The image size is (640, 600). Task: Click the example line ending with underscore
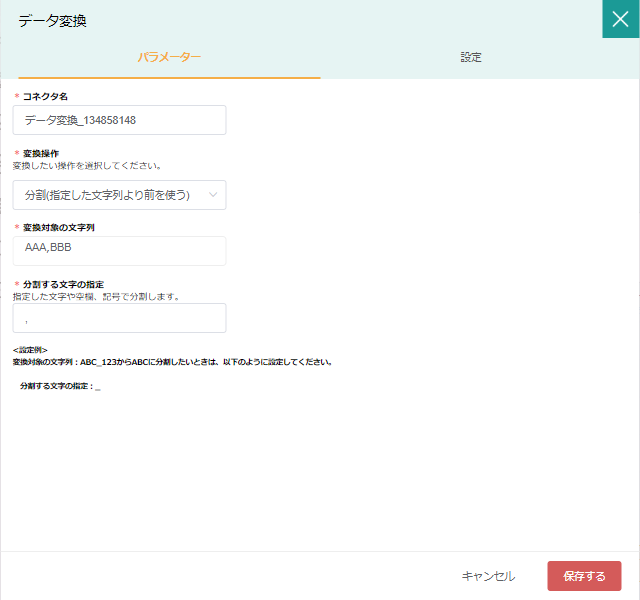point(60,386)
